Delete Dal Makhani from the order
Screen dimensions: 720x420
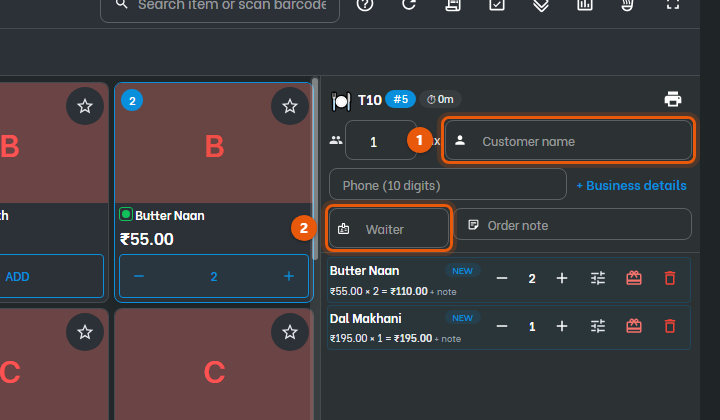click(670, 326)
